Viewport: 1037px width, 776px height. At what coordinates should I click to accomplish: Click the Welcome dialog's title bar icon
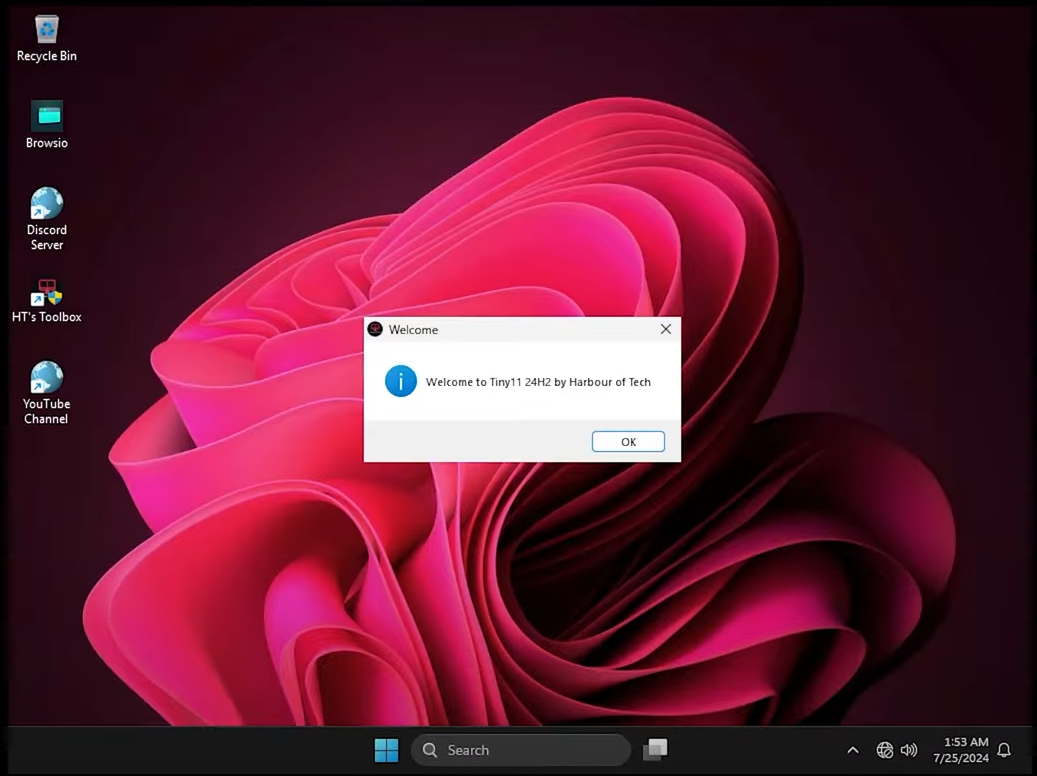(x=376, y=329)
